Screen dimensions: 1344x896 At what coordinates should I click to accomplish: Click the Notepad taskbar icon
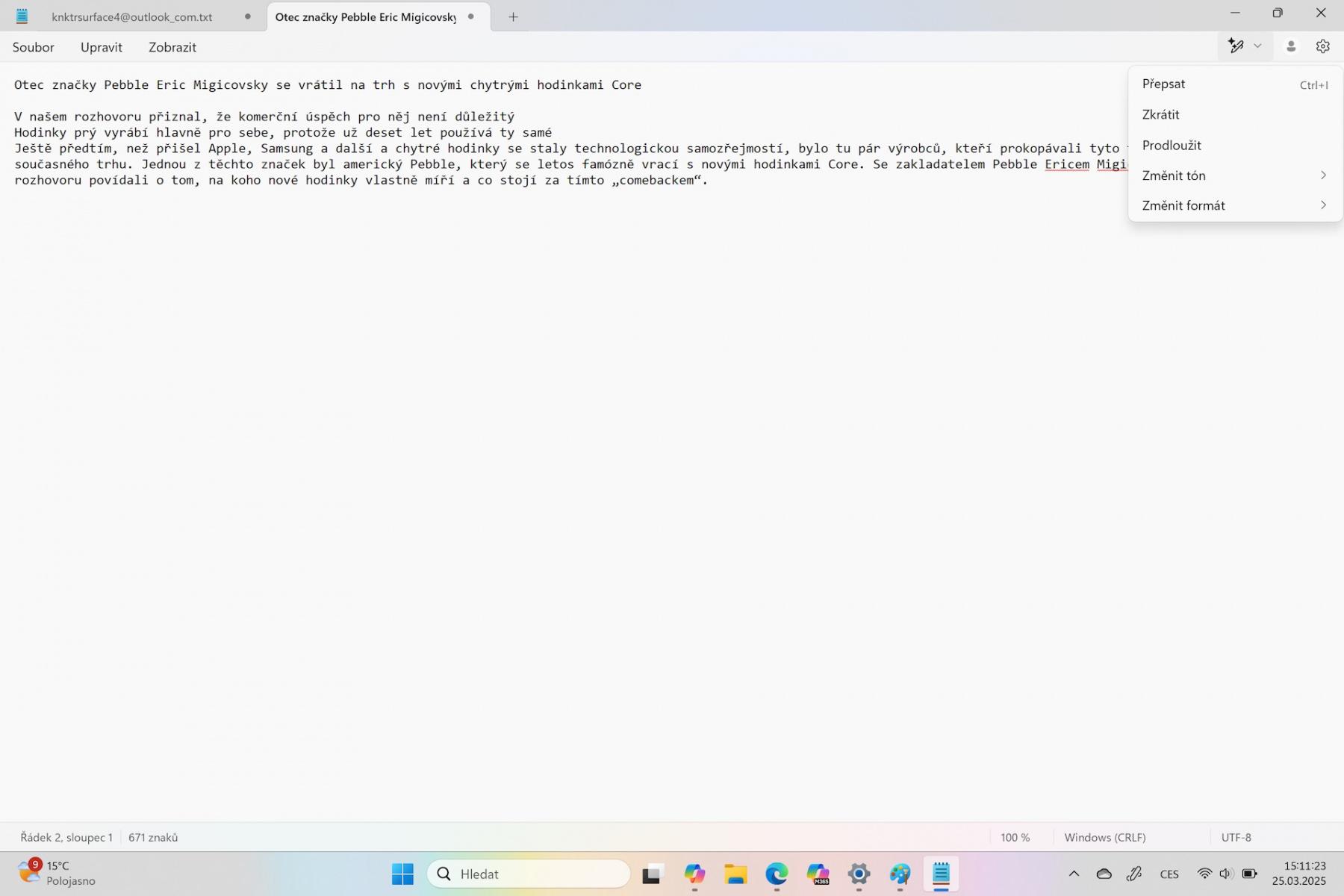coord(941,874)
